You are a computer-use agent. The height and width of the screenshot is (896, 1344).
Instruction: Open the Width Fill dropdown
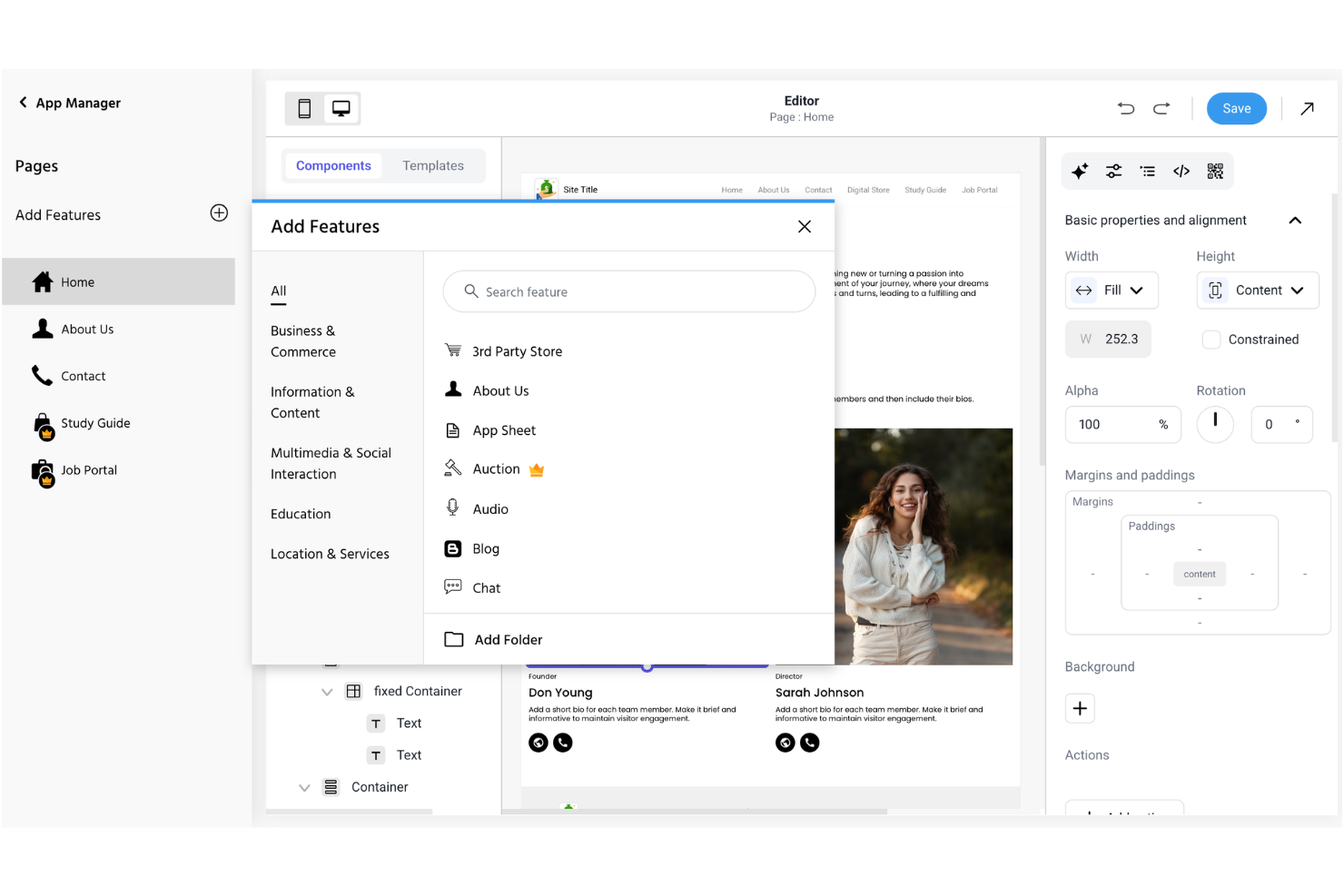(1112, 290)
